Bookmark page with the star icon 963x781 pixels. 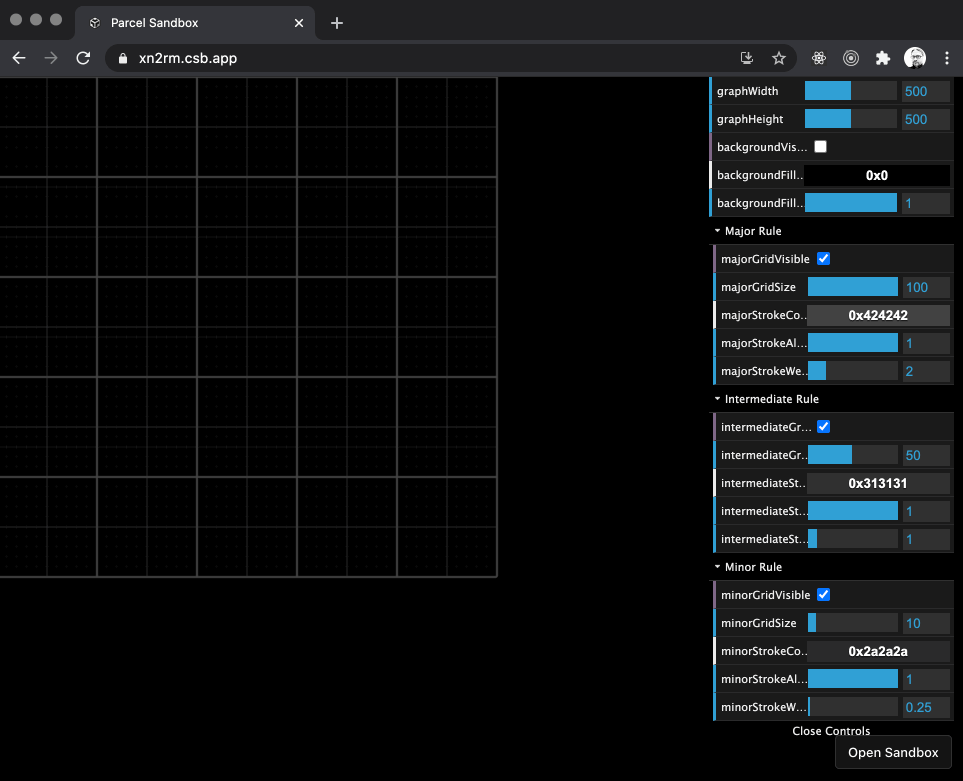pyautogui.click(x=779, y=58)
